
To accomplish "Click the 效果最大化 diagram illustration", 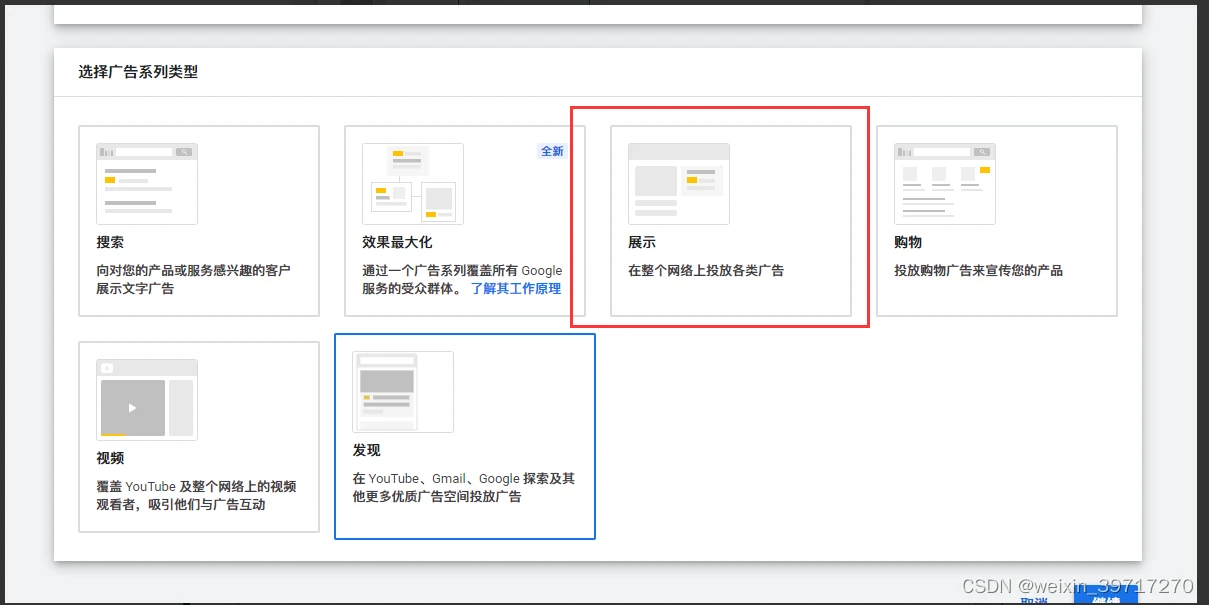I will [413, 184].
